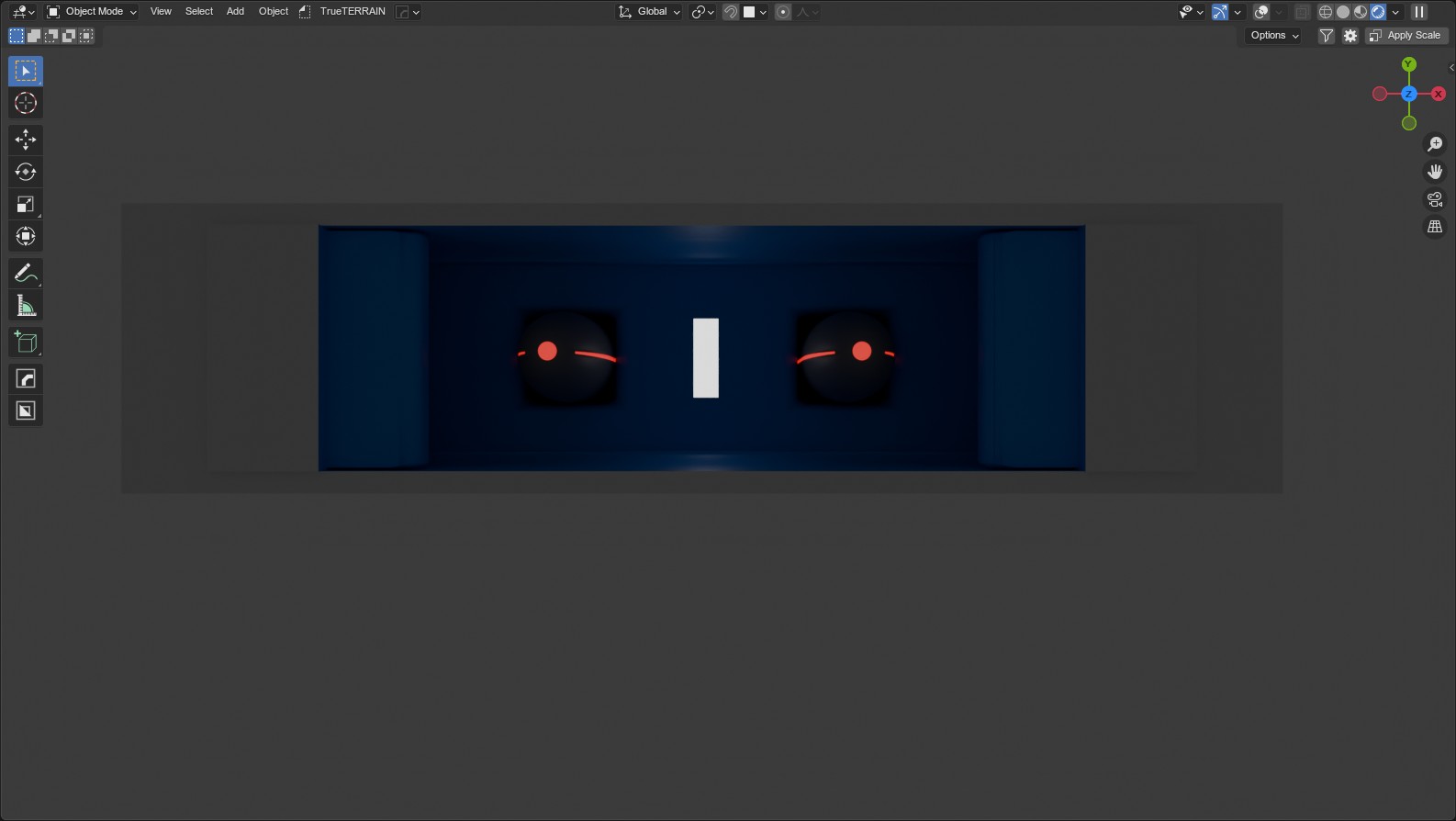
Task: Open the editor type dropdown
Action: 23,12
